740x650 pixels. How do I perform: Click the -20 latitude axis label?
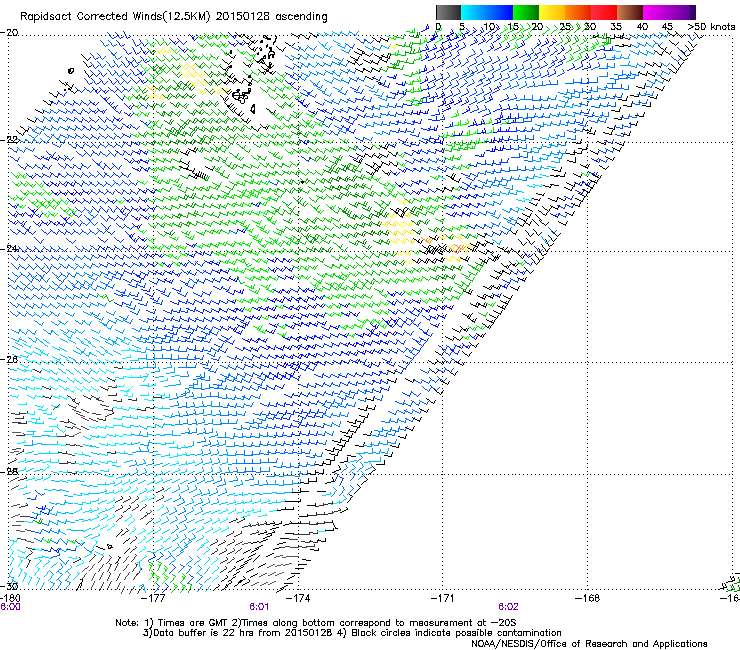[9, 33]
